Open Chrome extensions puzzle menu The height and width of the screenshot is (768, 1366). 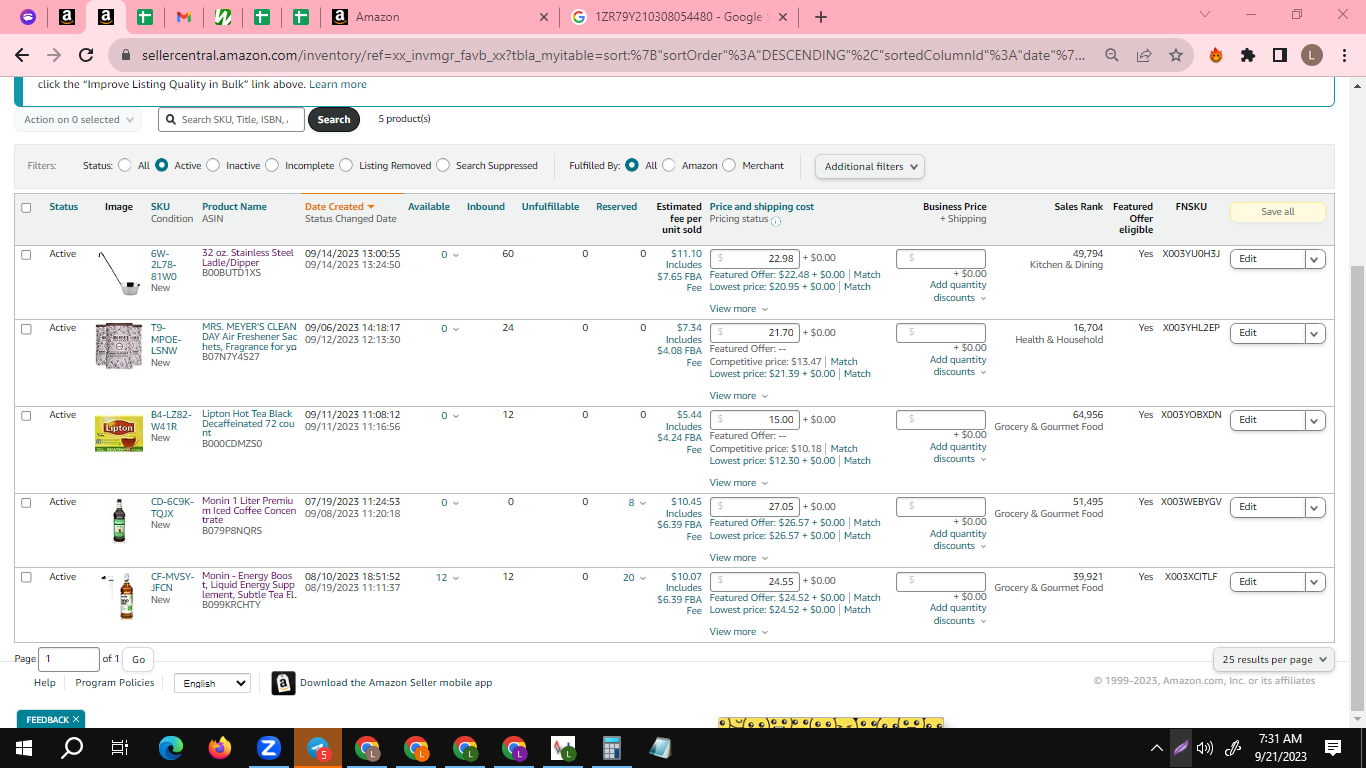point(1248,56)
